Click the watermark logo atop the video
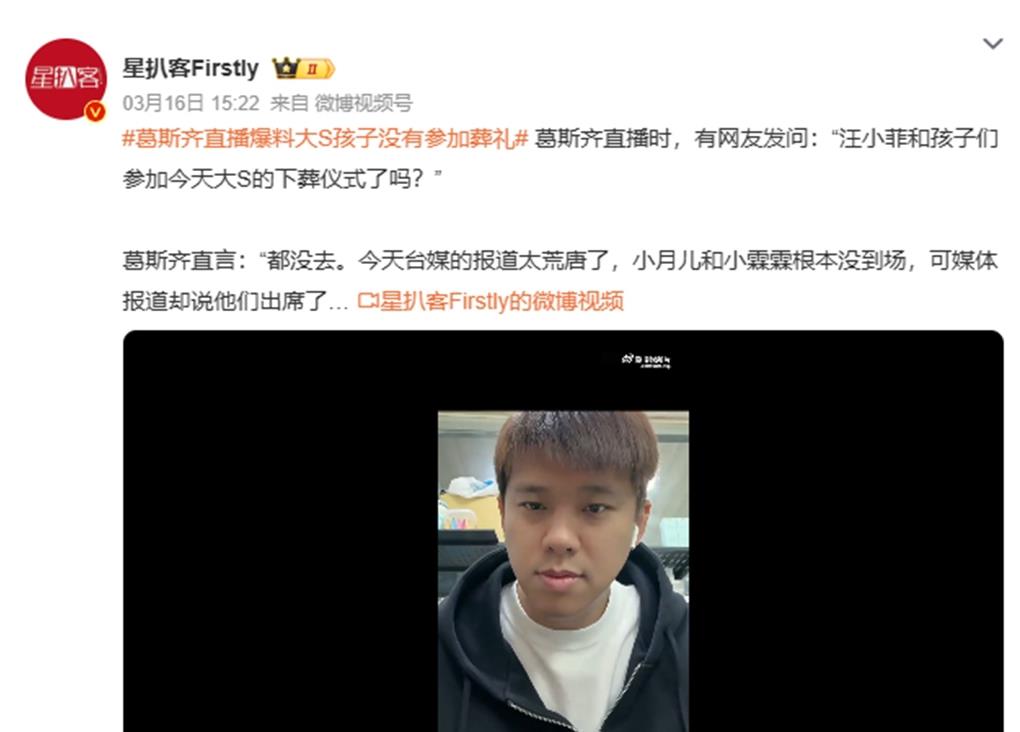Viewport: 1020px width, 732px height. (x=646, y=360)
